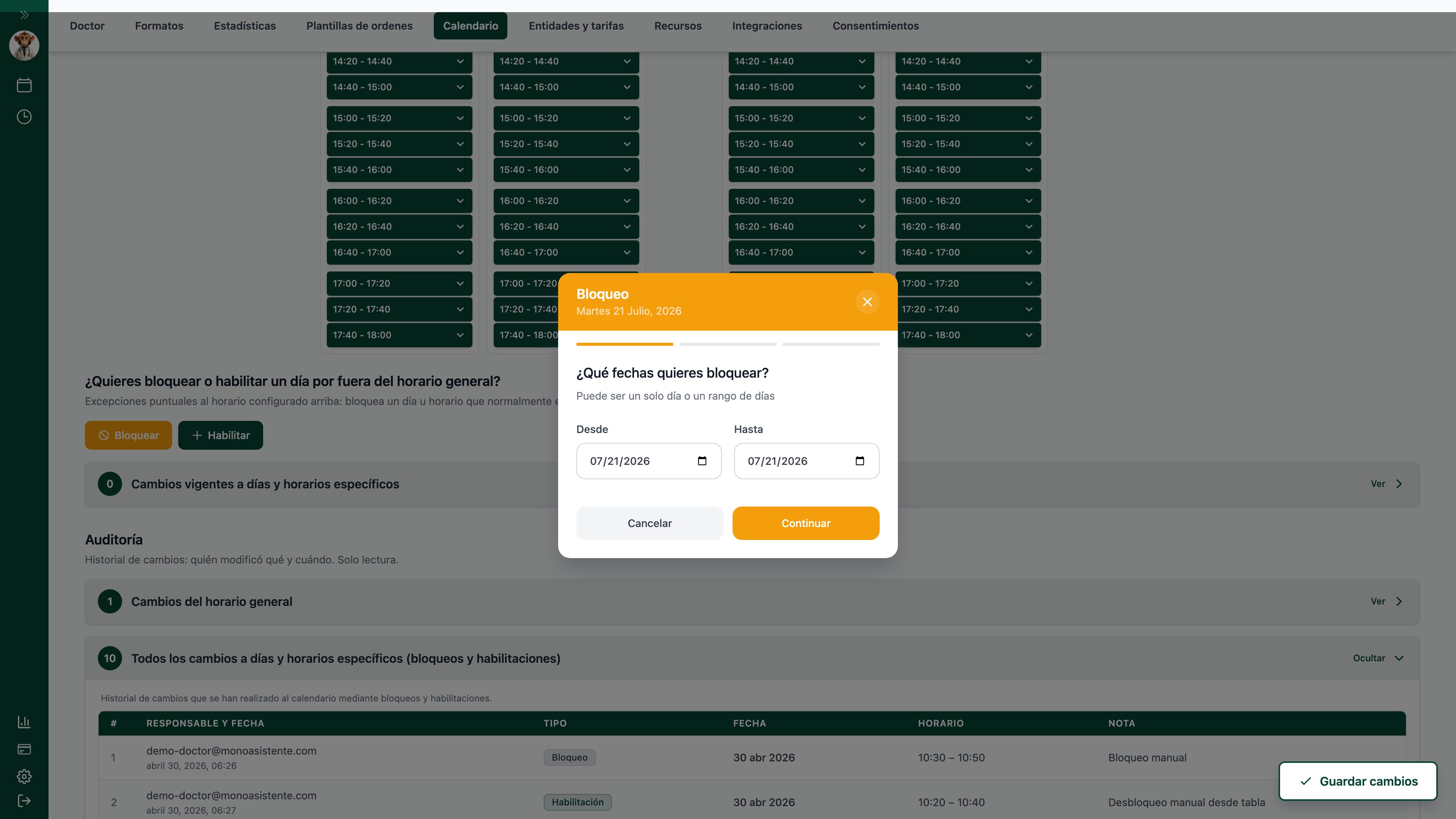Switch to the Formatos tab
The width and height of the screenshot is (1456, 819).
(159, 25)
